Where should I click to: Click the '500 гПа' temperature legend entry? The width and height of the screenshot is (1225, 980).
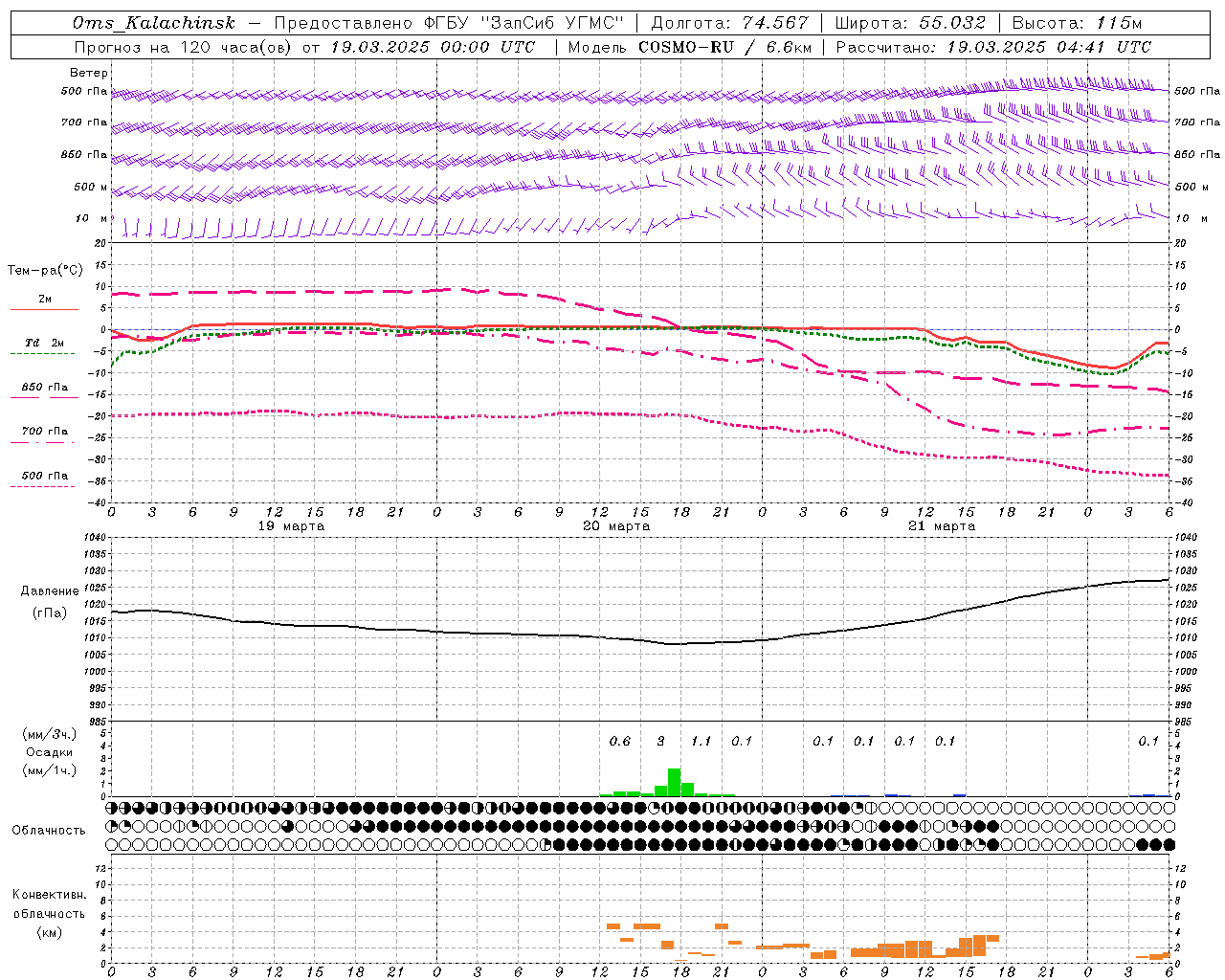click(x=44, y=476)
